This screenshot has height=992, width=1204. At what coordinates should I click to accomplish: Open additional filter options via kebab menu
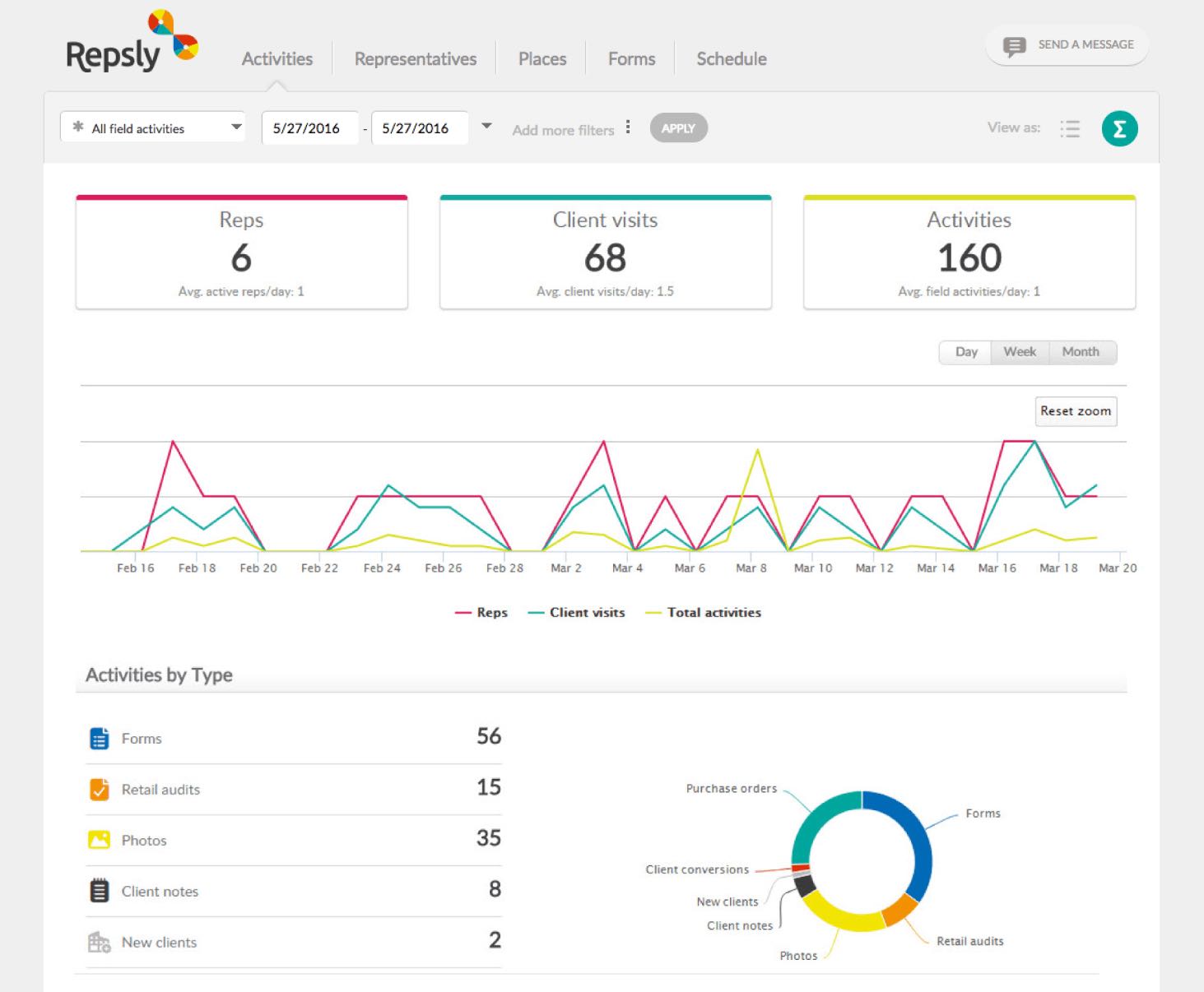[x=628, y=127]
